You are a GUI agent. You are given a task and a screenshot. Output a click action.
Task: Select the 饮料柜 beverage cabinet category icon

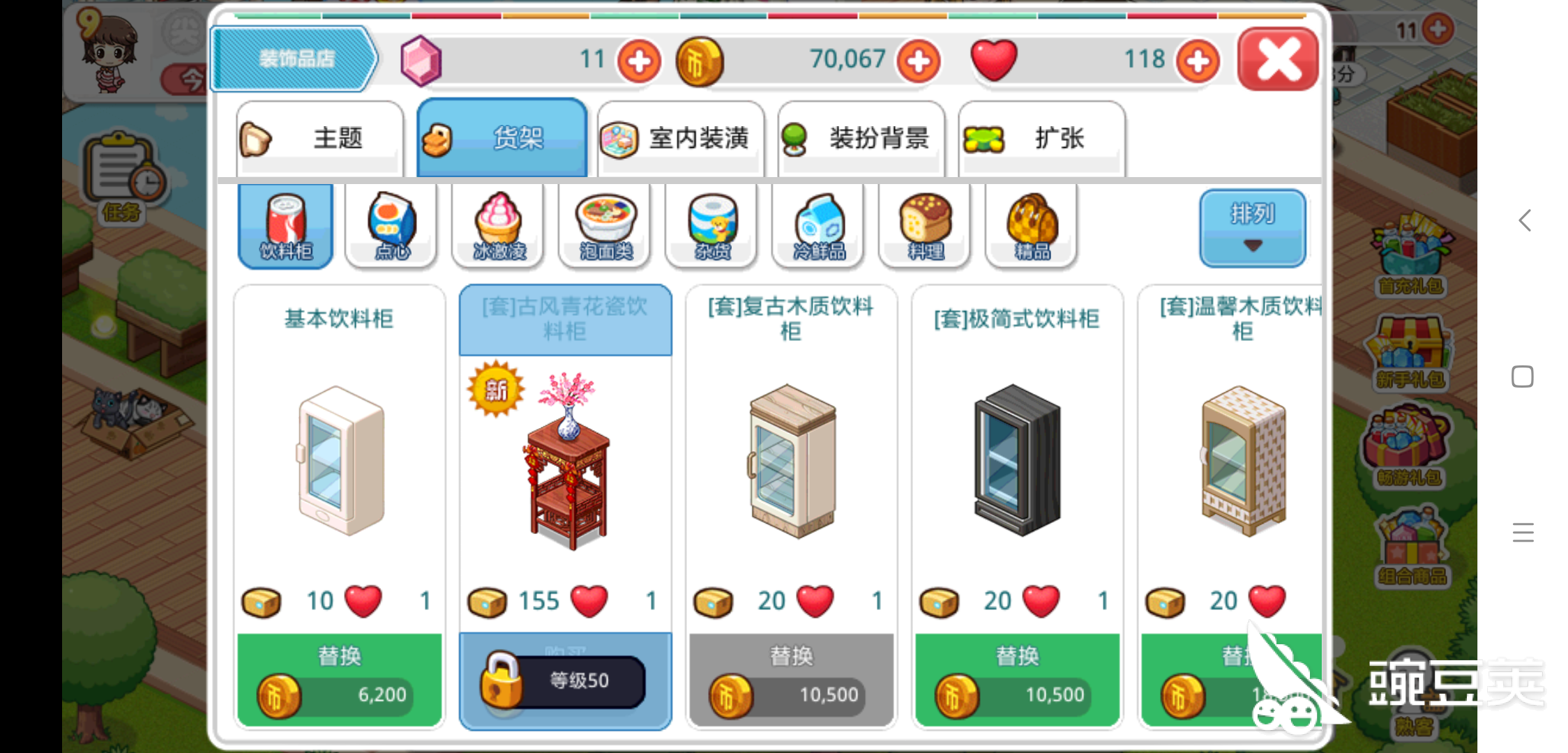point(286,226)
